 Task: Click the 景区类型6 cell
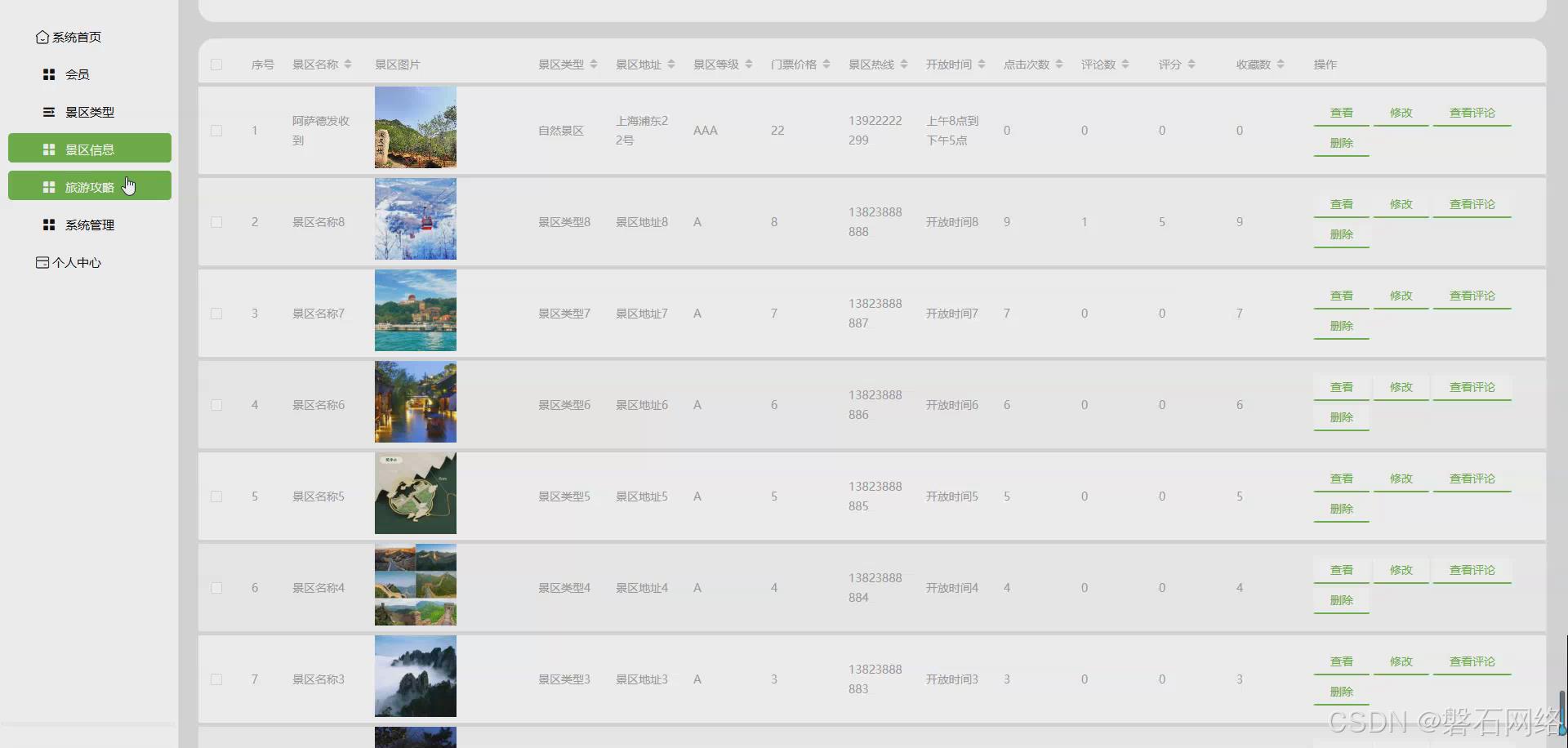click(564, 405)
